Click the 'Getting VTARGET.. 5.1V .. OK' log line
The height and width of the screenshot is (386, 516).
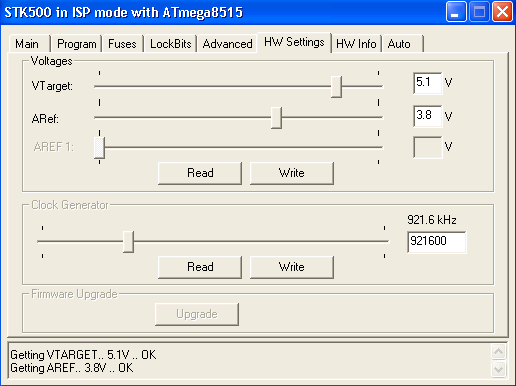pos(83,355)
